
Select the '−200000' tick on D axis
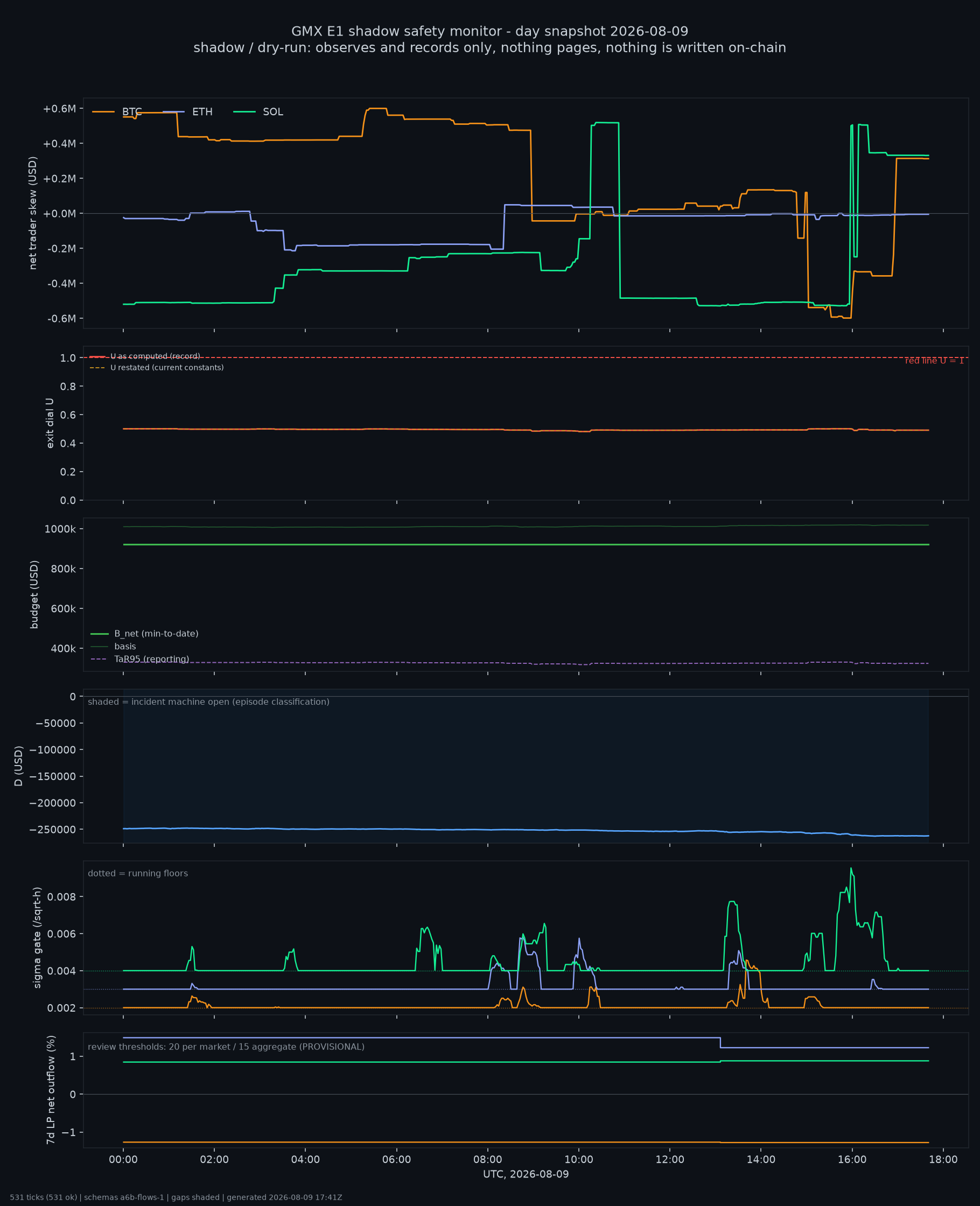tap(53, 803)
